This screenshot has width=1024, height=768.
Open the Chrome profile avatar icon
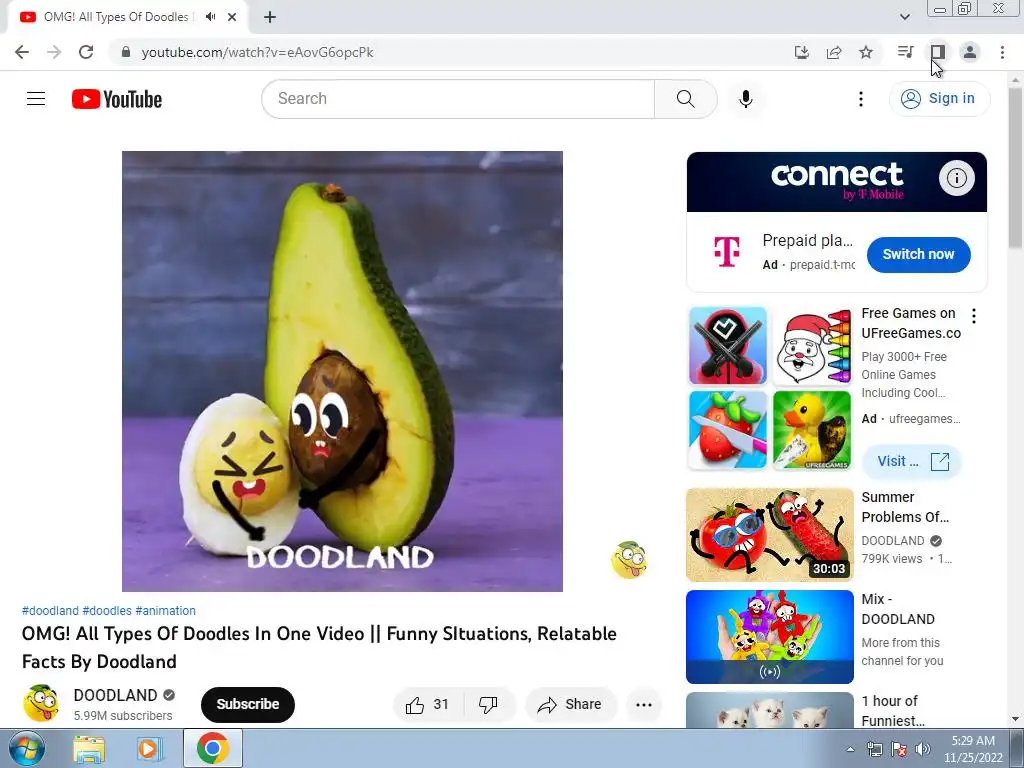[x=970, y=52]
